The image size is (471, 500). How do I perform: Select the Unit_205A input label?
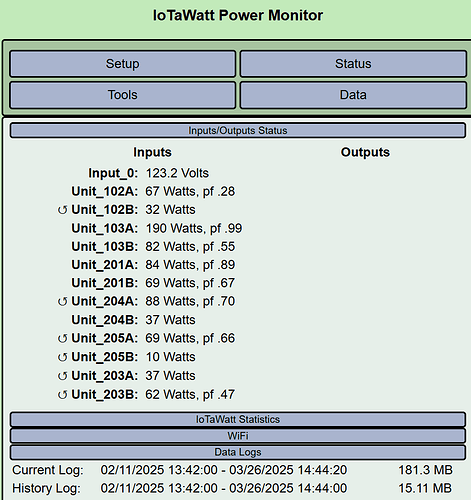[105, 339]
